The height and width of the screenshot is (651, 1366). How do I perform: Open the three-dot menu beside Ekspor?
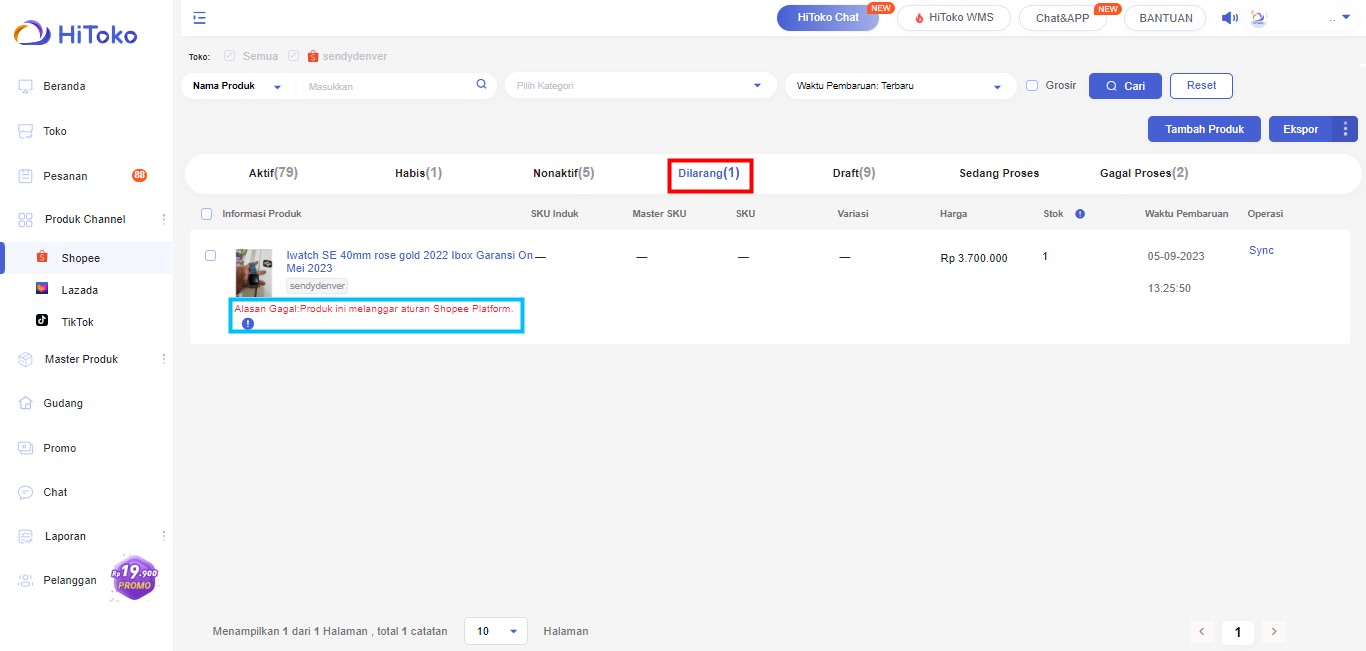pos(1345,129)
